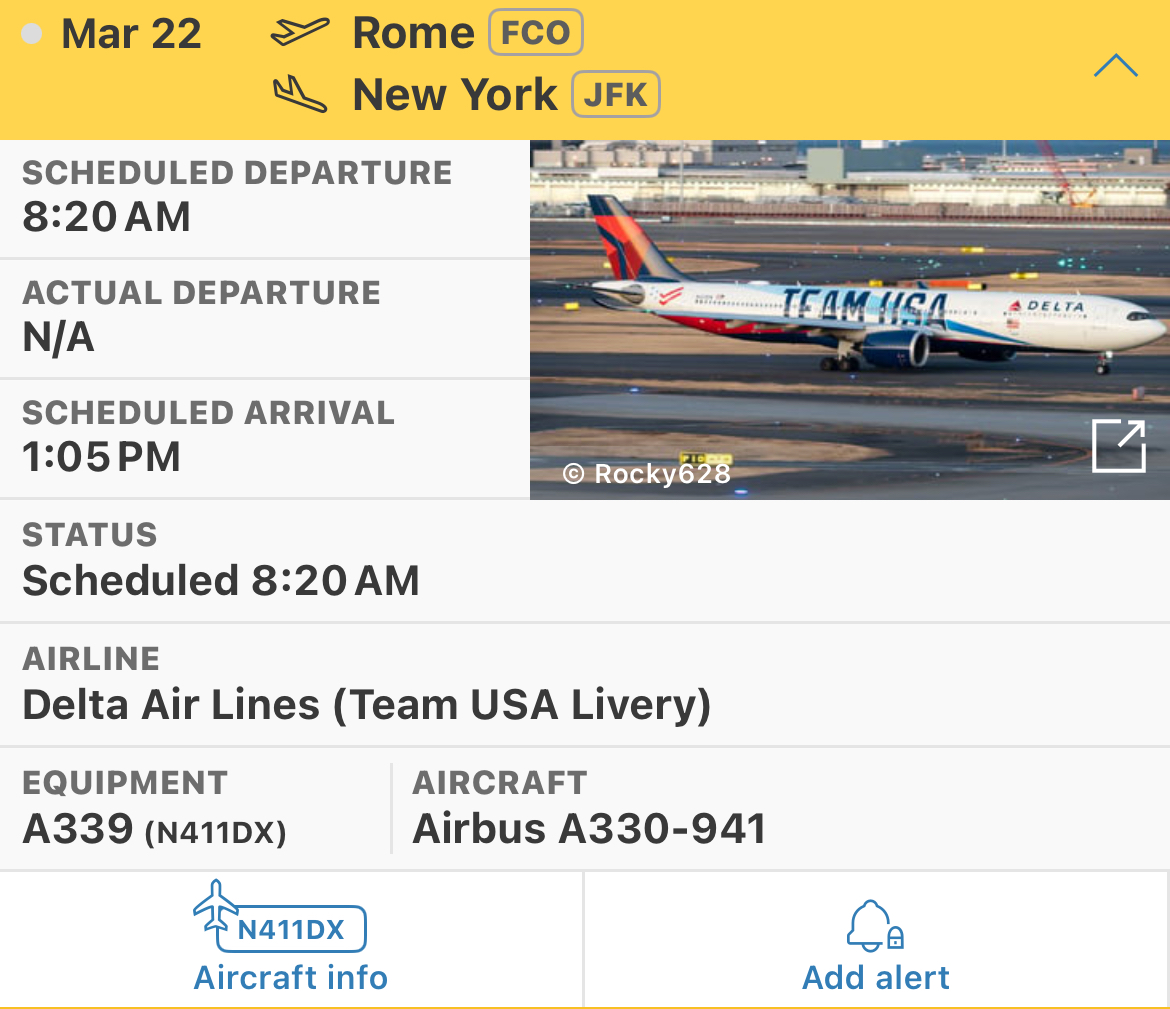Screen dimensions: 1170x1009
Task: Click the N411DX aircraft info icon
Action: coord(280,916)
